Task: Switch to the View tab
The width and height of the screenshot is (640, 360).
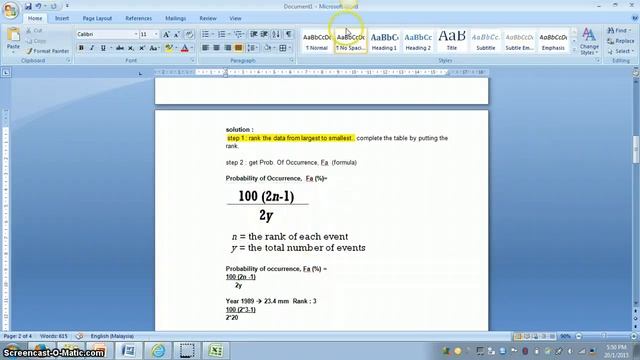Action: click(235, 18)
